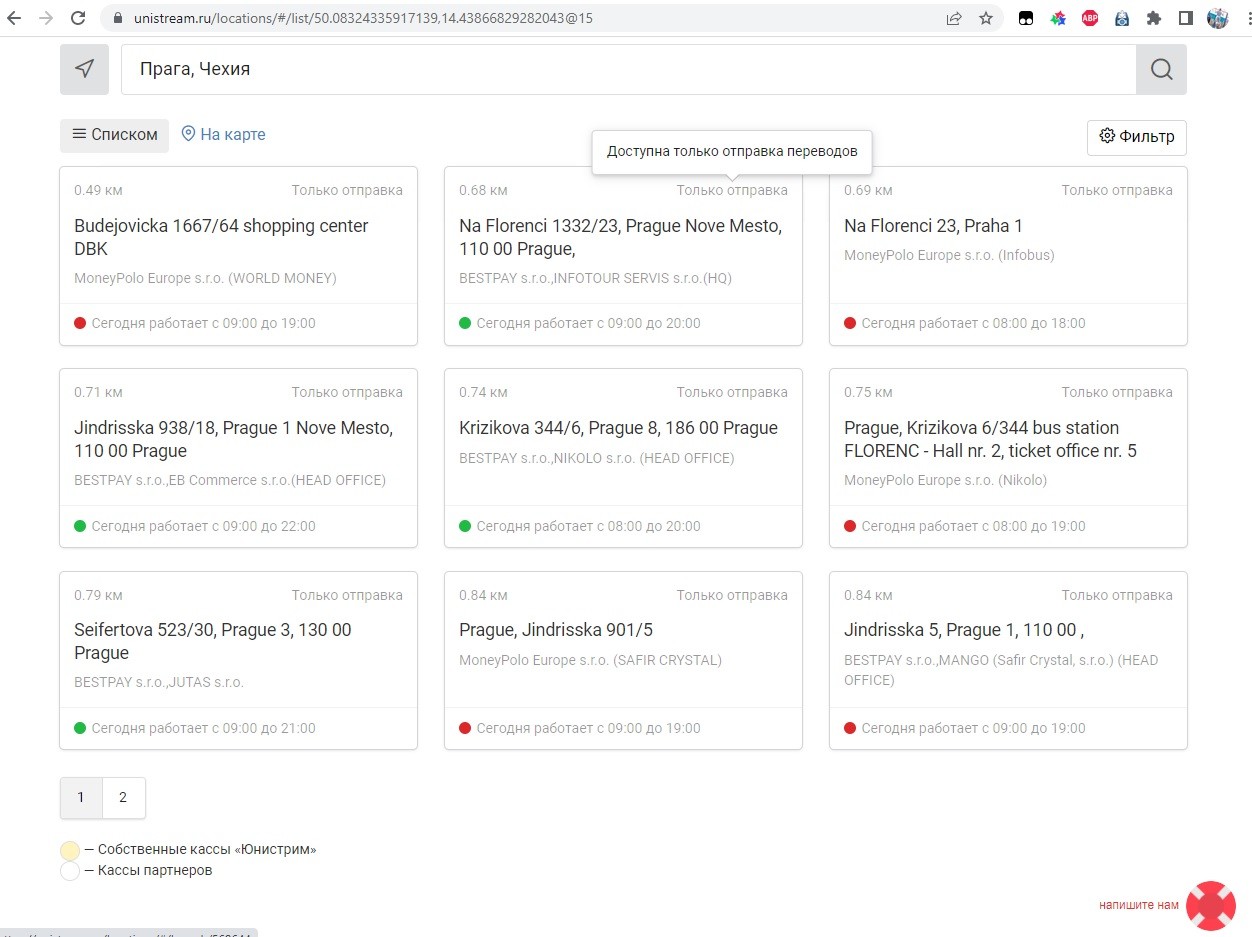Click 'MoneyPolo Europe s.r.o. (Nikolo)' text
The width and height of the screenshot is (1252, 937).
click(945, 480)
